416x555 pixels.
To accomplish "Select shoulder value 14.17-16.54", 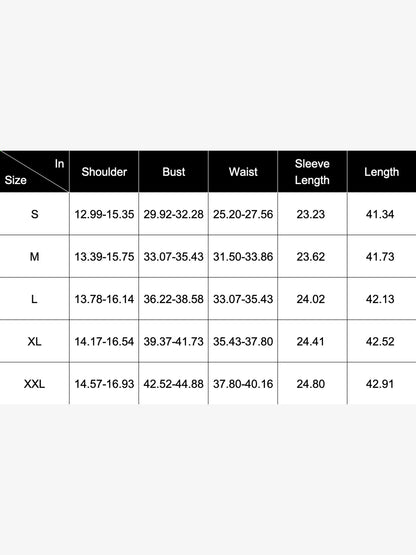I will 104,342.
